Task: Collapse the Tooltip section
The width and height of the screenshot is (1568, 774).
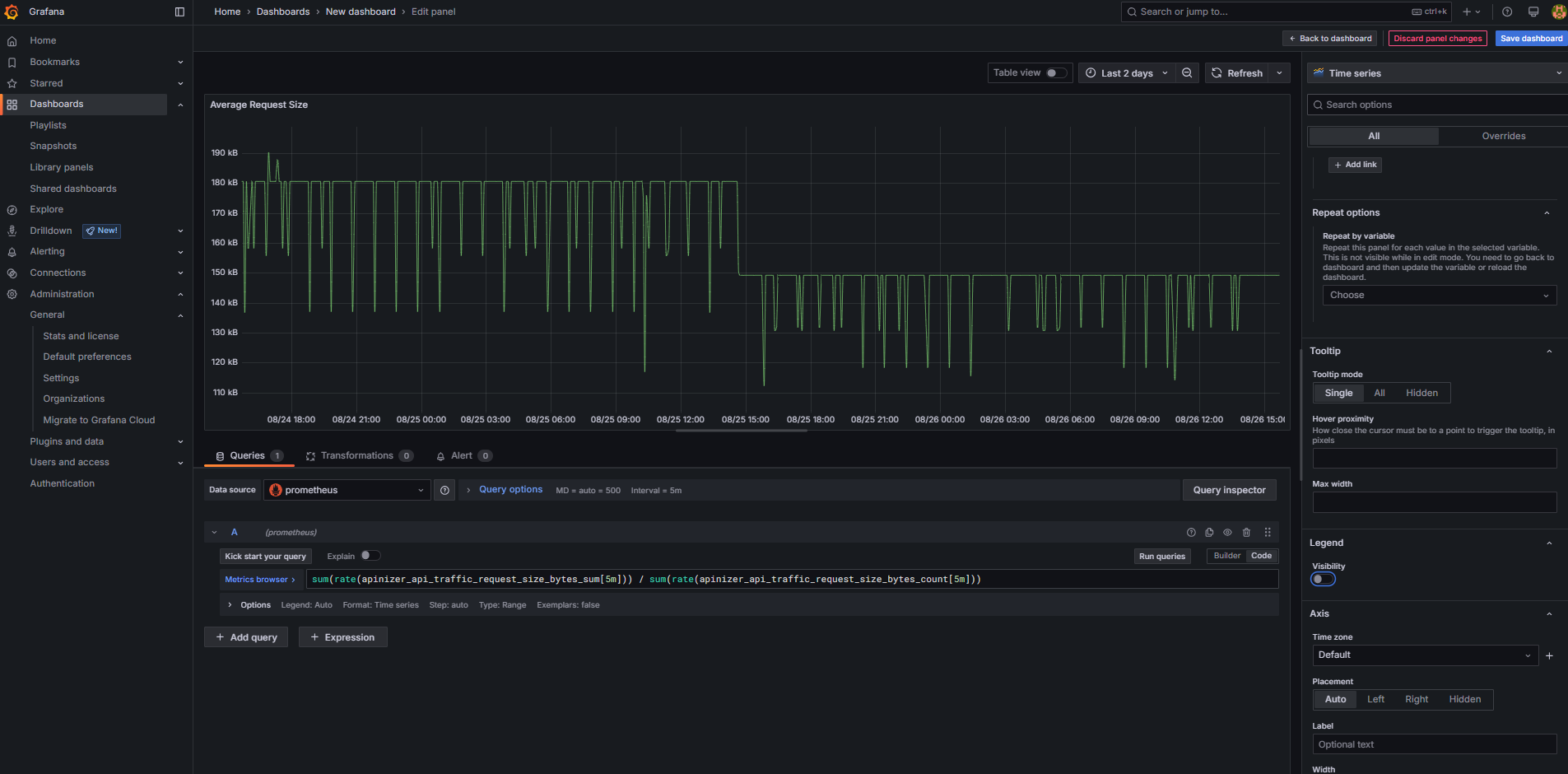Action: (1549, 352)
